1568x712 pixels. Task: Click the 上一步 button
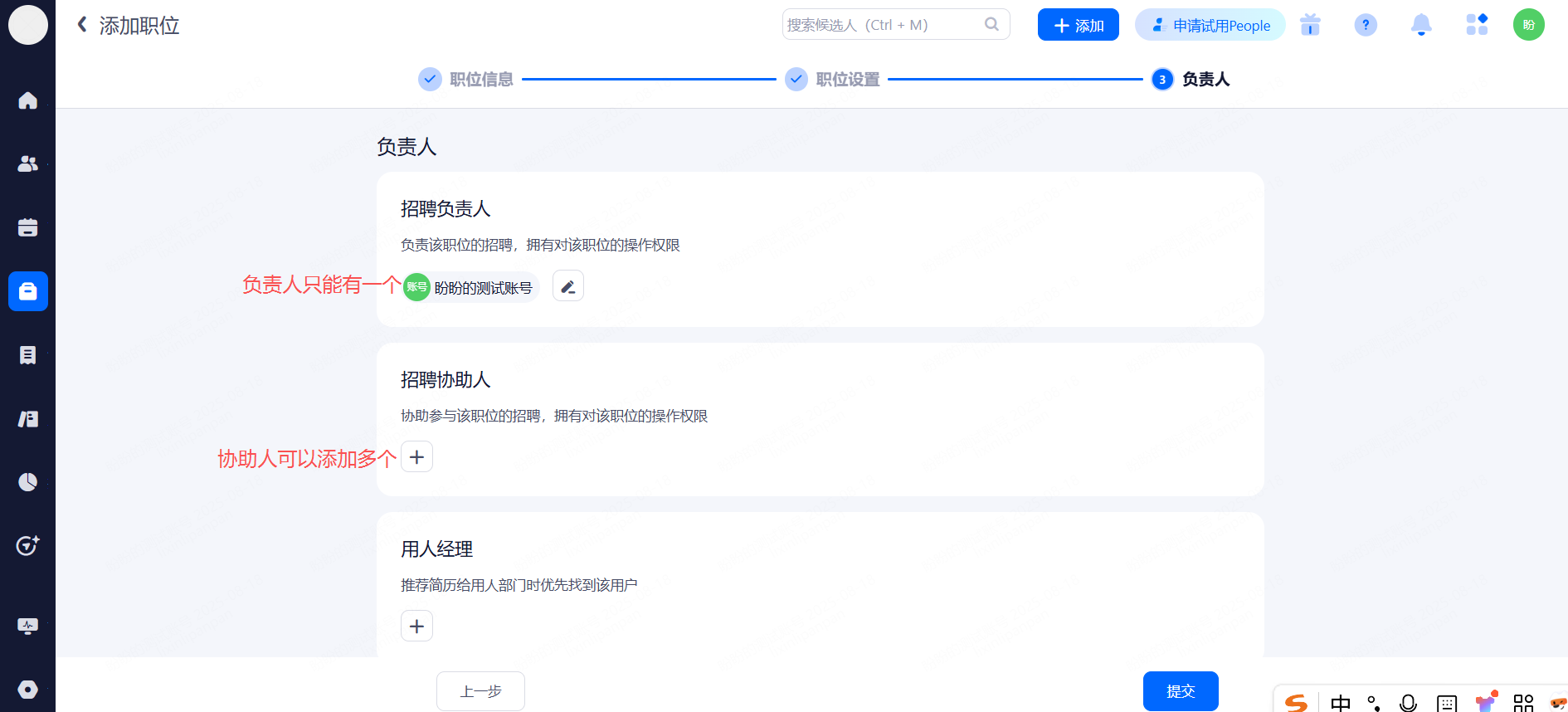[x=480, y=691]
